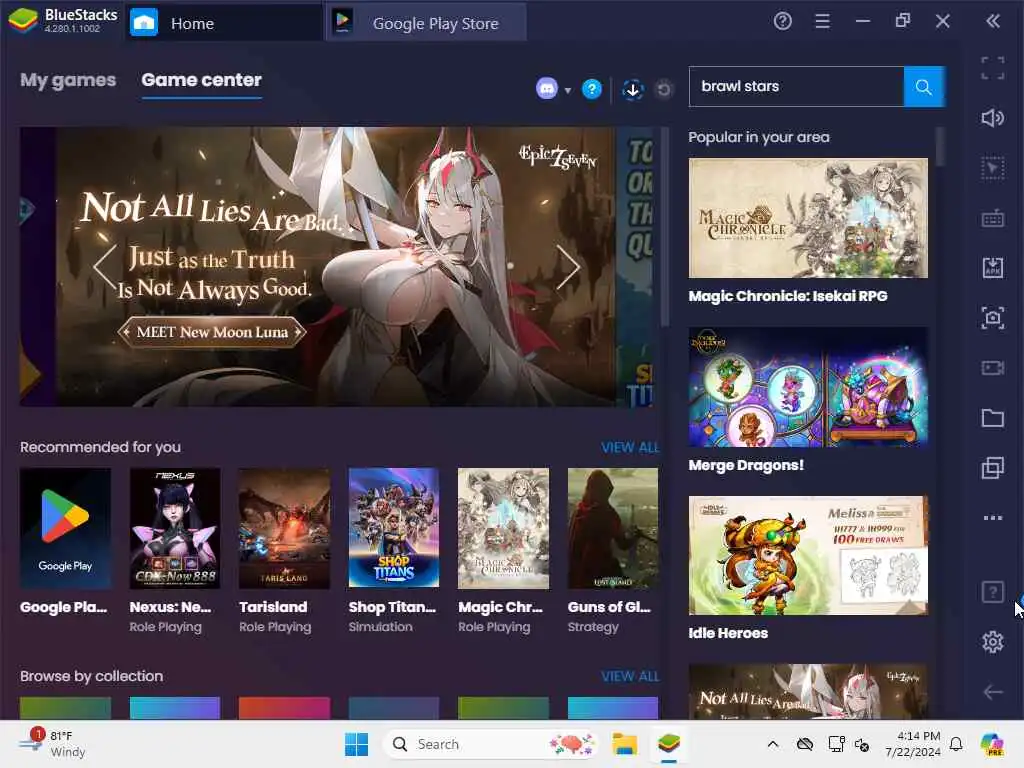1024x768 pixels.
Task: Open the weather widget showing 81°F
Action: point(52,744)
